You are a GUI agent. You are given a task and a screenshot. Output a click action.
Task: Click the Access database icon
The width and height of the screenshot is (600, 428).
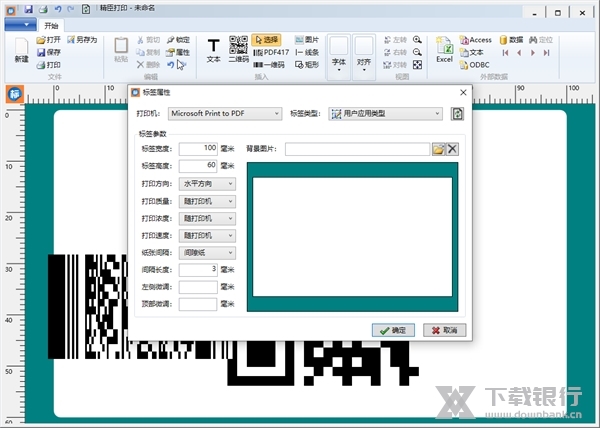coord(476,40)
